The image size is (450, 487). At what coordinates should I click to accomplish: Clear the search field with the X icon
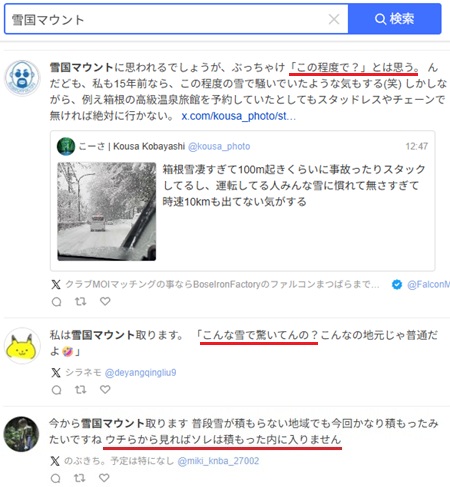(x=334, y=19)
